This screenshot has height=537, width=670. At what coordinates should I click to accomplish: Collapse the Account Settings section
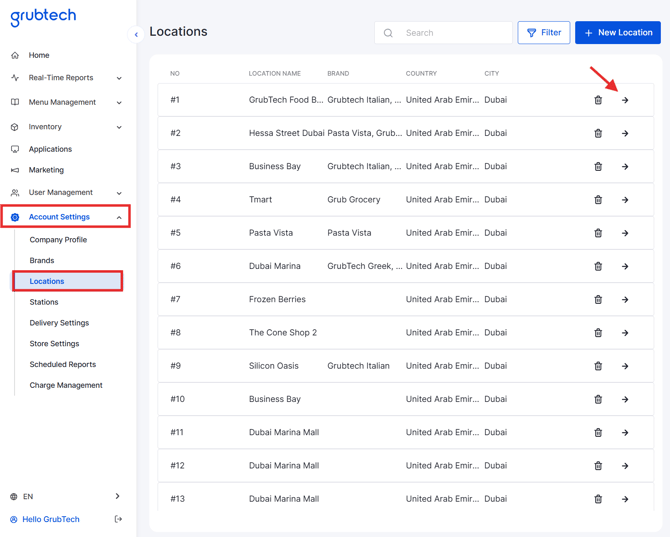119,217
